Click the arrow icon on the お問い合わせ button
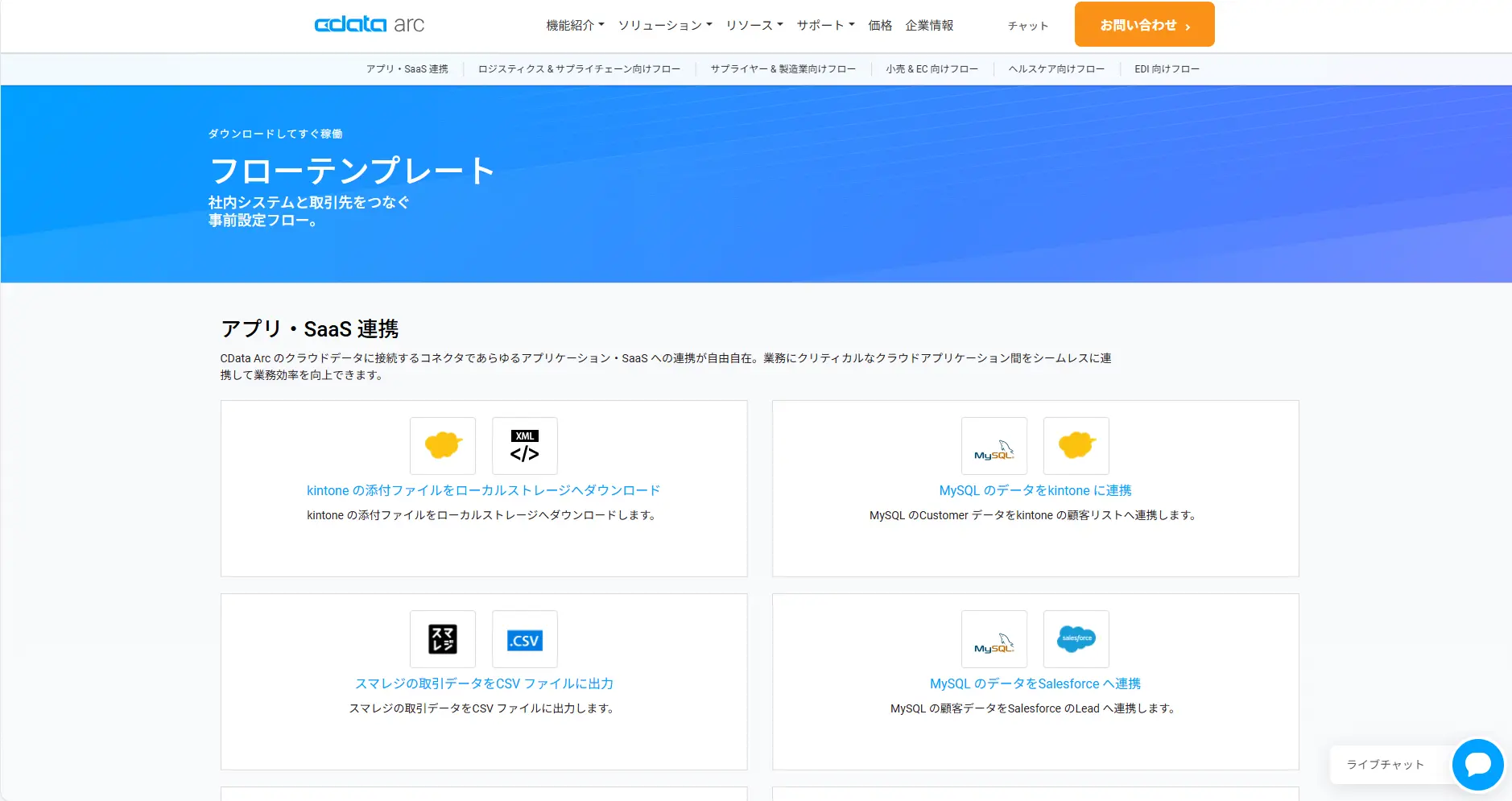The height and width of the screenshot is (801, 1512). [x=1187, y=25]
